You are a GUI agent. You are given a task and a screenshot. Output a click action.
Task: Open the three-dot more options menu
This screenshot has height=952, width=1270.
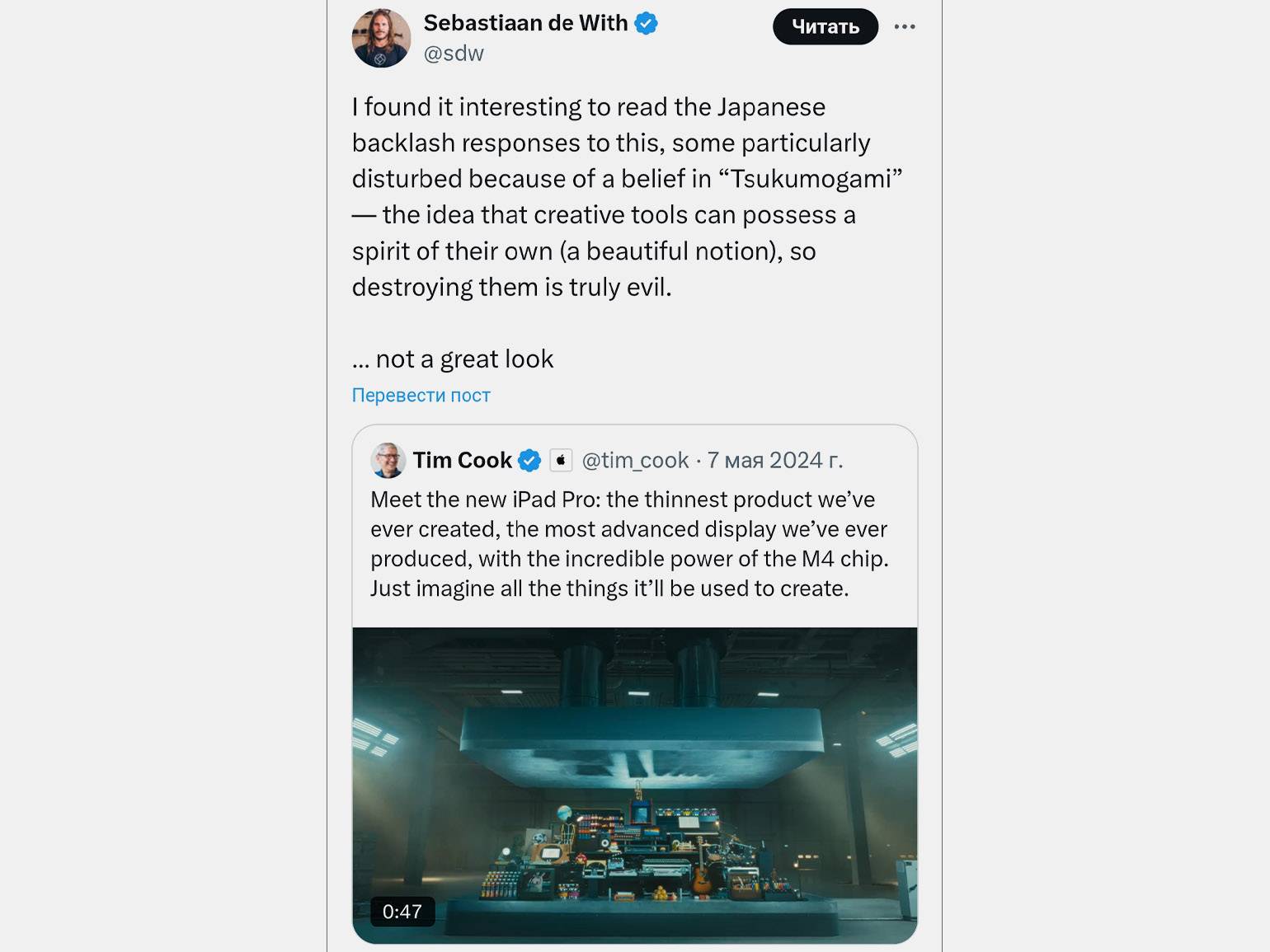[x=905, y=27]
